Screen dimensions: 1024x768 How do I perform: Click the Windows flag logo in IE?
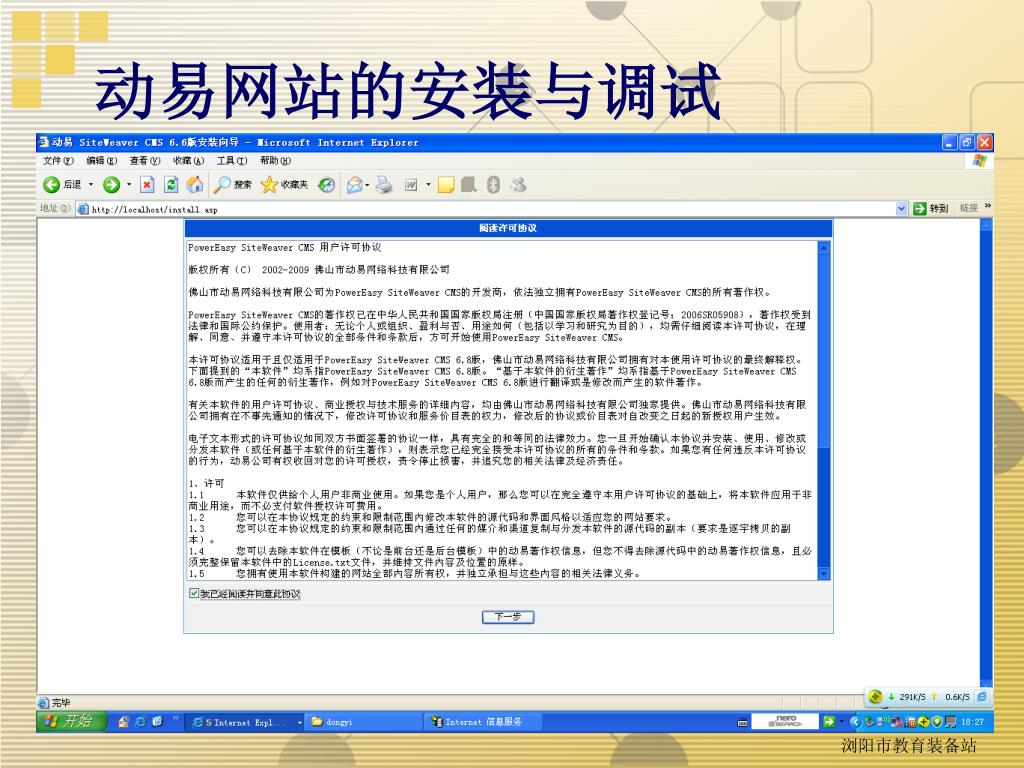click(979, 161)
